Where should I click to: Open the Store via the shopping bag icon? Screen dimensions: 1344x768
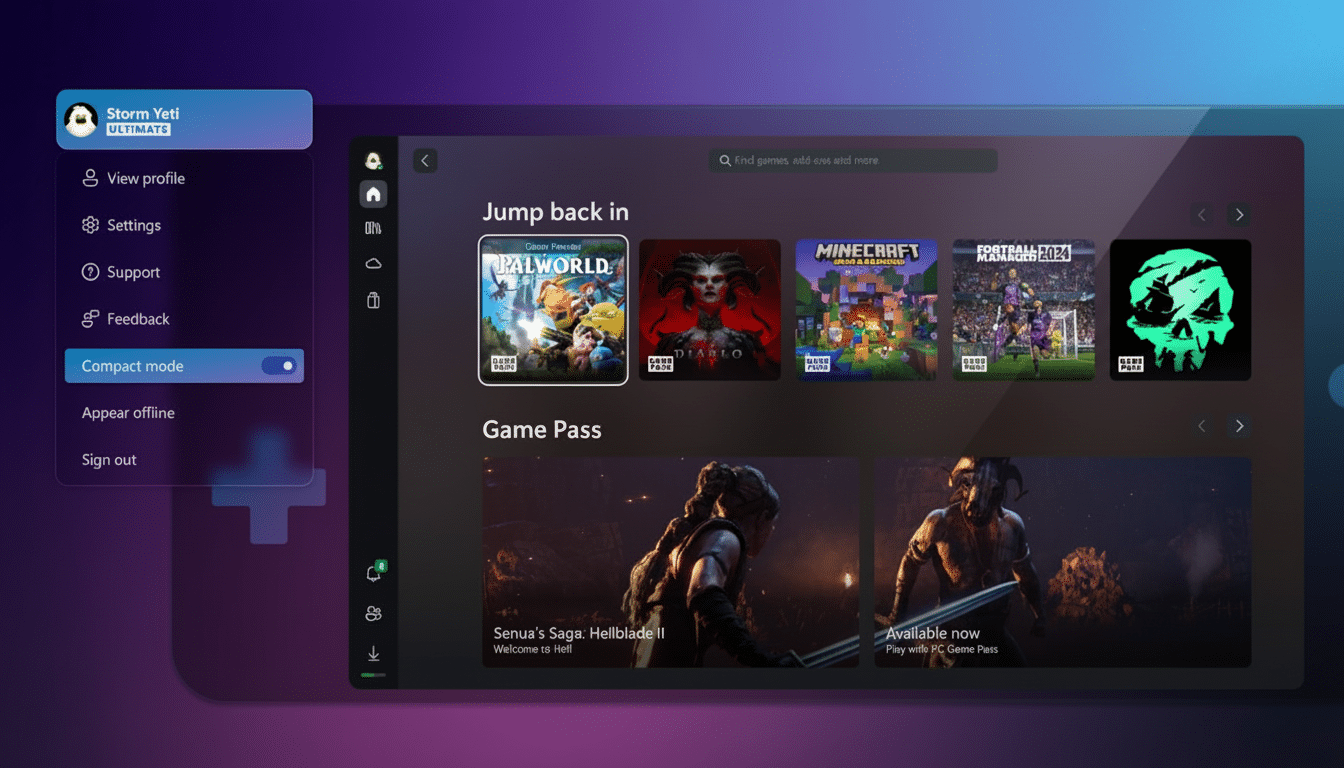click(373, 300)
